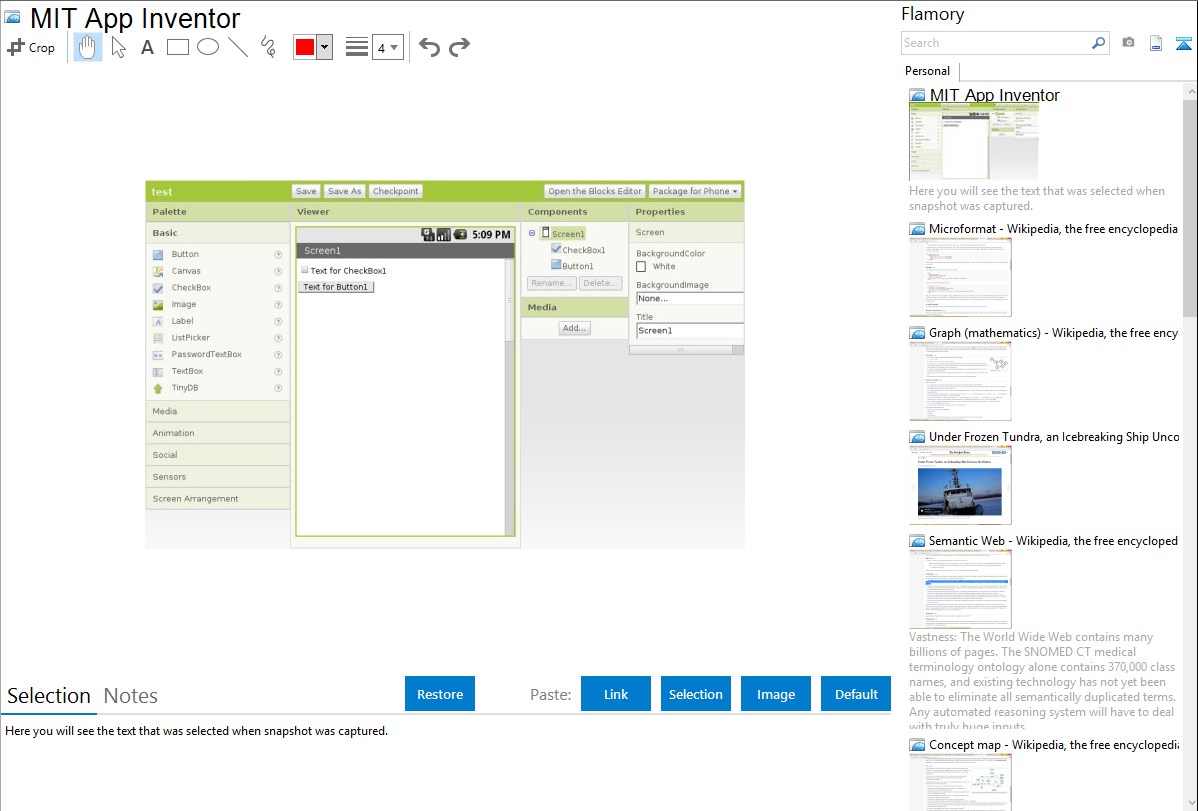This screenshot has width=1198, height=811.
Task: Click the blue Selection paste button
Action: click(696, 694)
